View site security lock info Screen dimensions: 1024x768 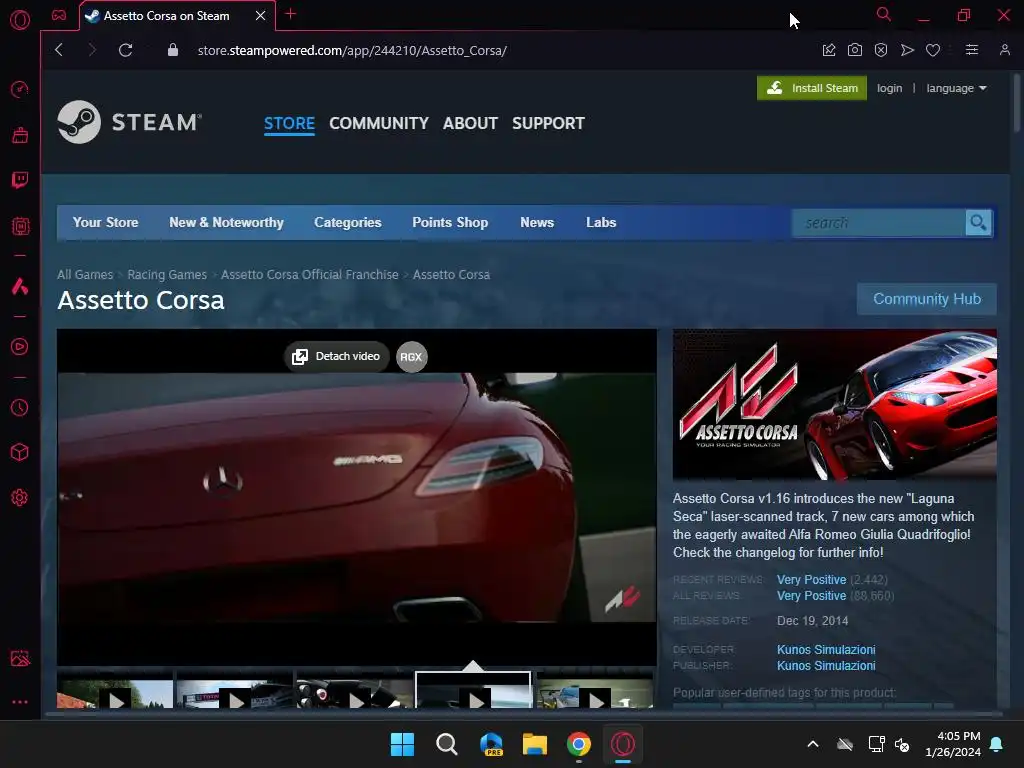[x=173, y=50]
